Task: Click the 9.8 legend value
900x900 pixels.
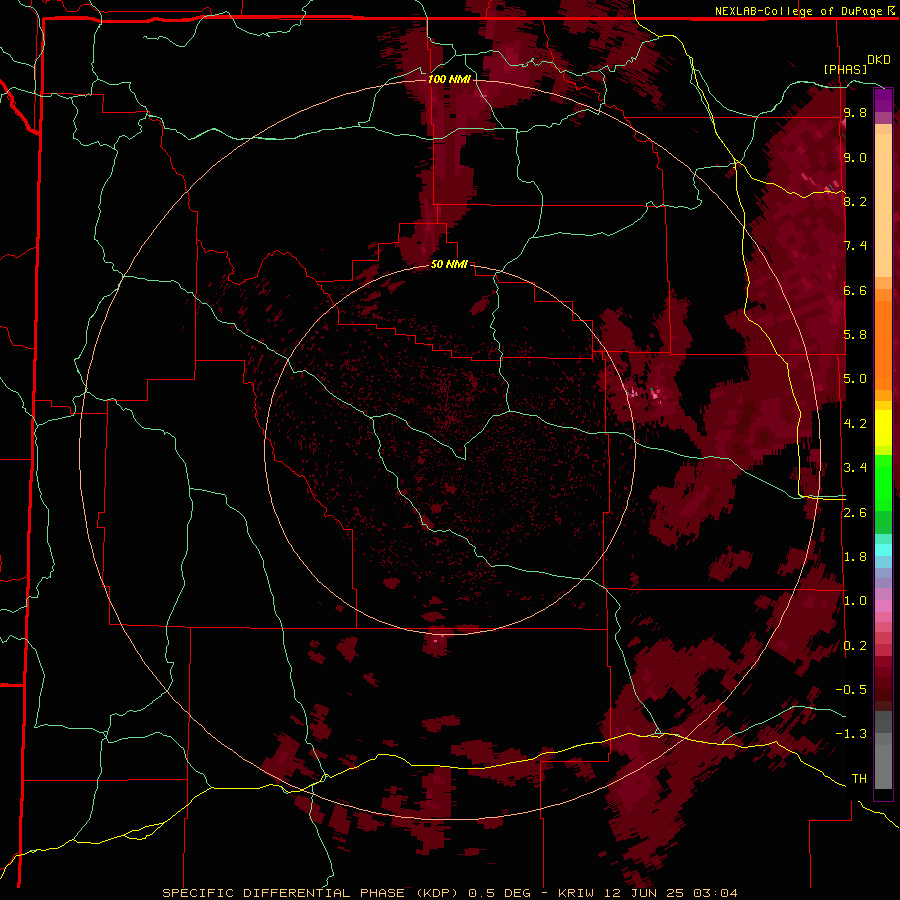Action: tap(855, 112)
